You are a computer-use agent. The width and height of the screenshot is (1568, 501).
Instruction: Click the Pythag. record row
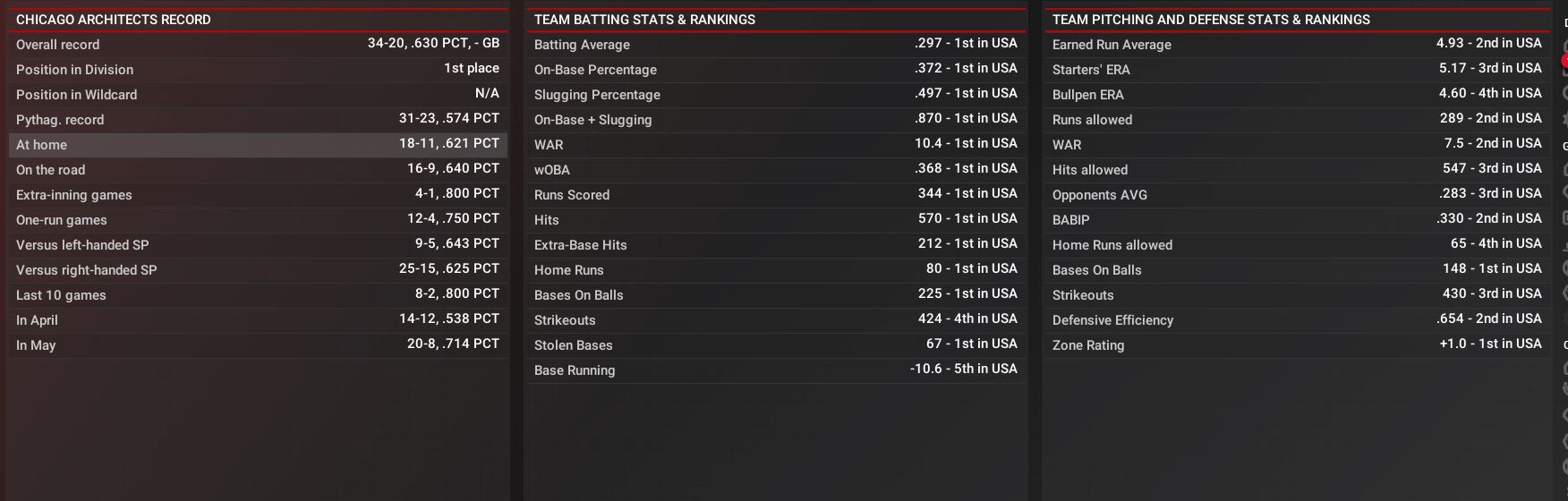[x=258, y=120]
